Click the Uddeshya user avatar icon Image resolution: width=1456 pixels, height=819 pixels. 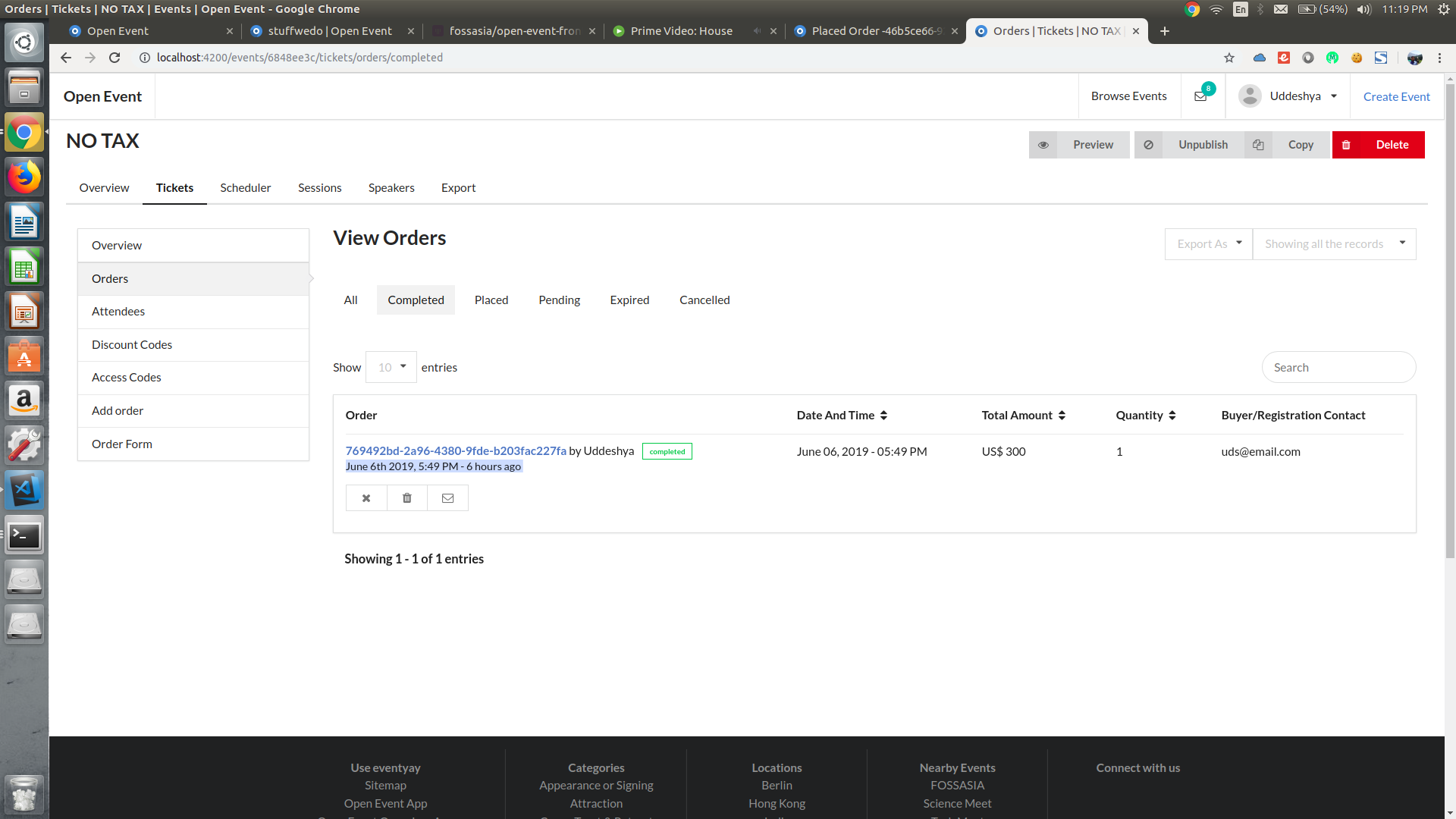(1250, 96)
